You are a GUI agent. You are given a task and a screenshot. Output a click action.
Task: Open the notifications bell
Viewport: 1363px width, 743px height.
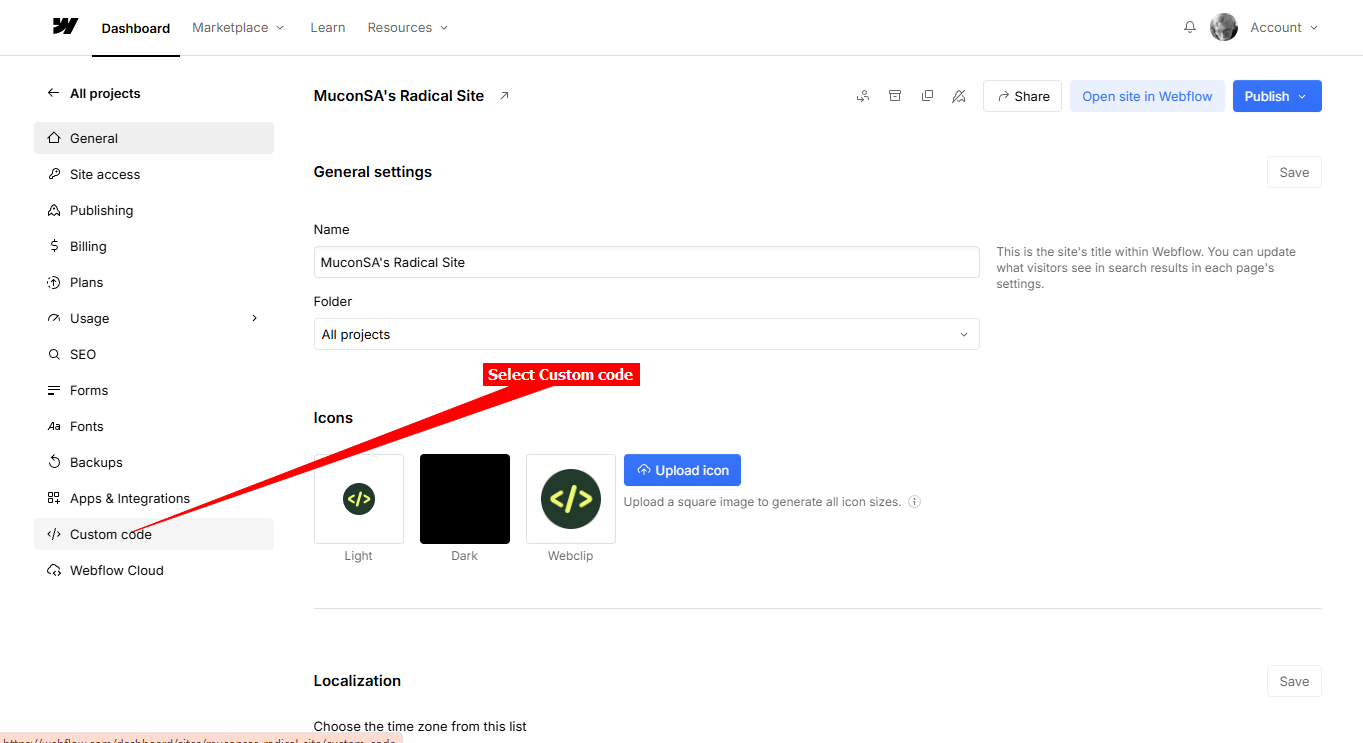[1190, 27]
